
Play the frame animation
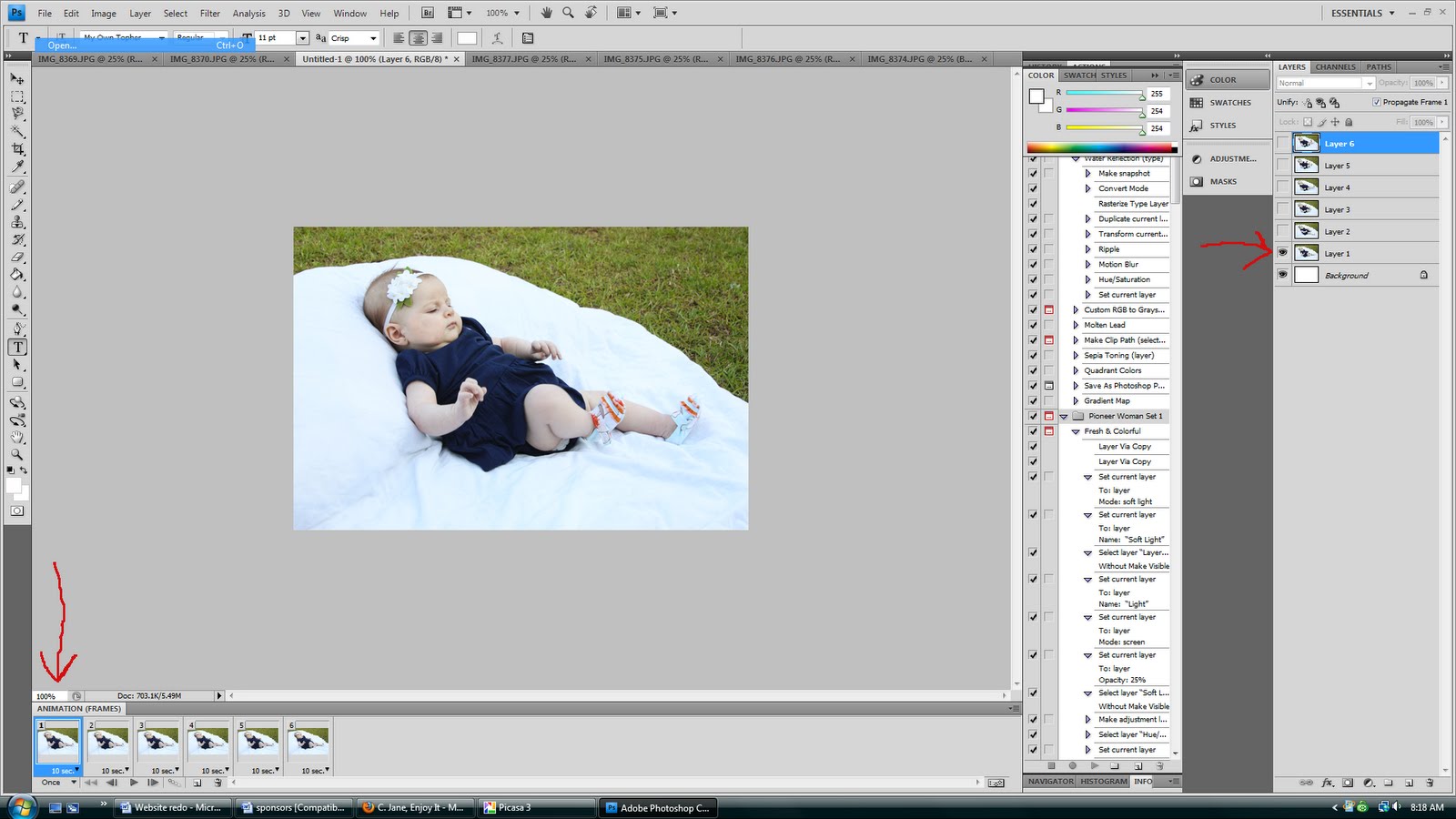[134, 783]
